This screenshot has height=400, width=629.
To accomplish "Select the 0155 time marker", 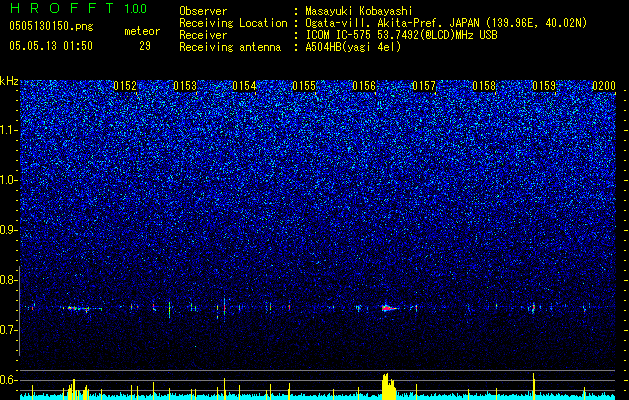I will 304,86.
